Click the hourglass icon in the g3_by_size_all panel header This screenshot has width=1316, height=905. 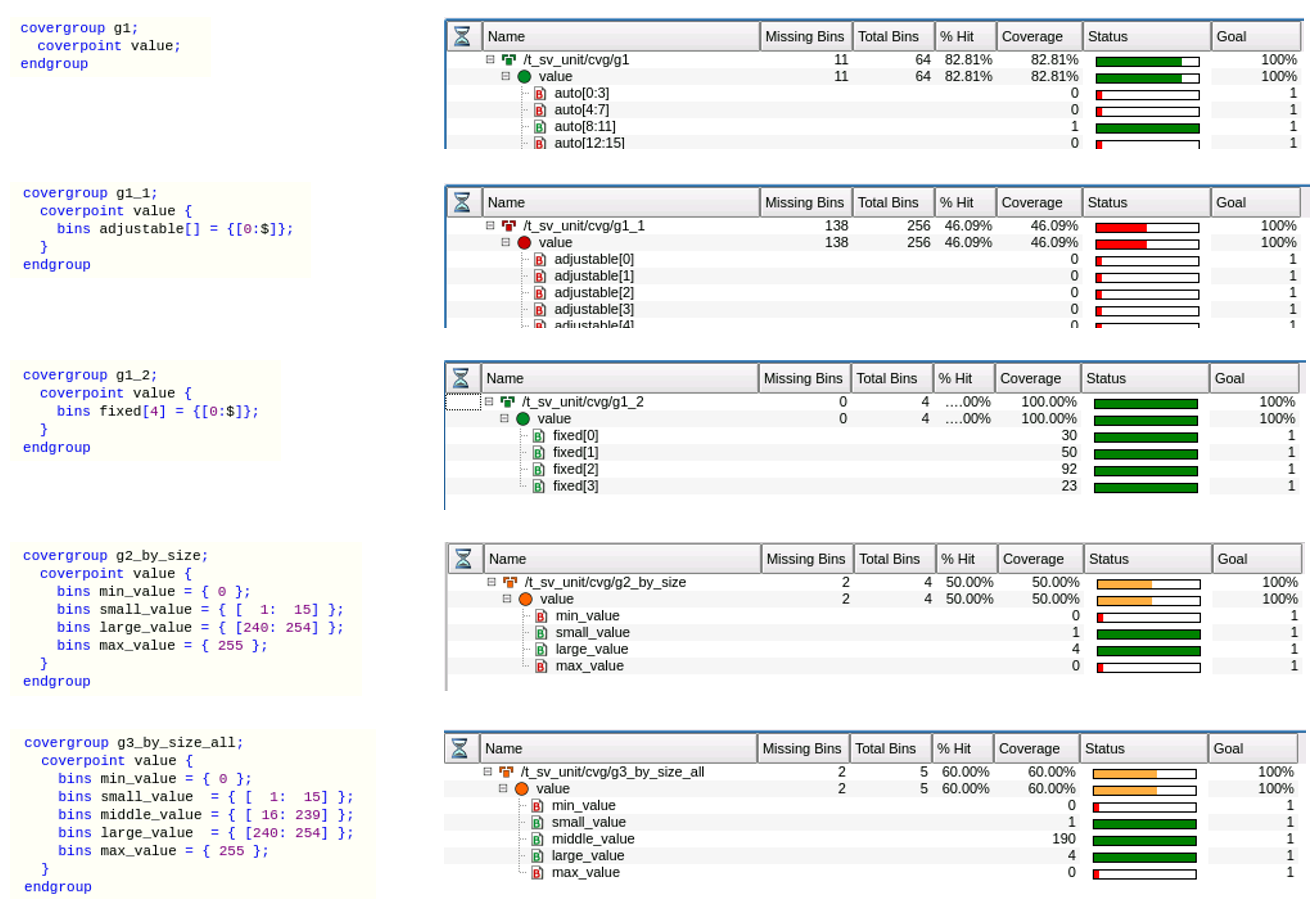(460, 748)
